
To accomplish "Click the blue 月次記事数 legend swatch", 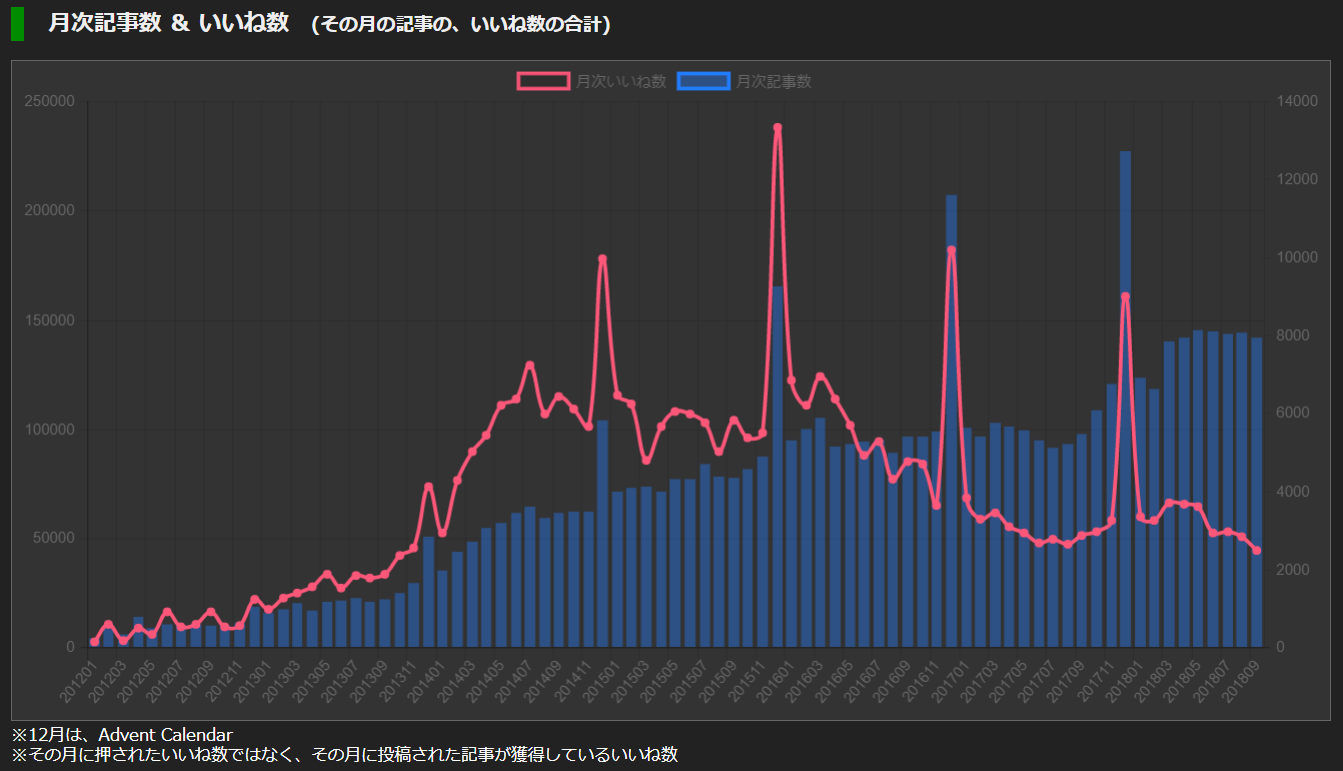I will (703, 81).
